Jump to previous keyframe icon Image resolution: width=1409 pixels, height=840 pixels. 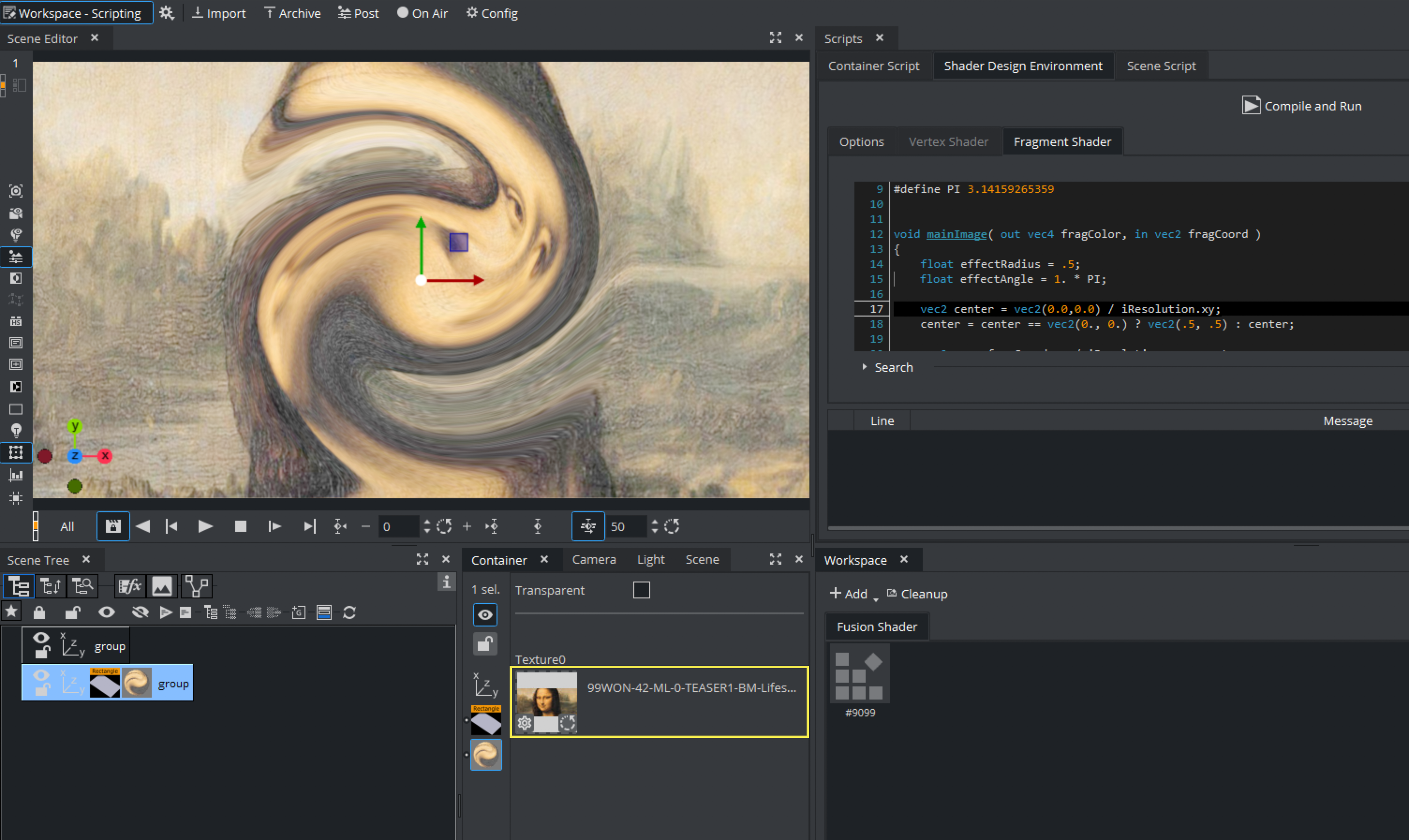pyautogui.click(x=340, y=526)
